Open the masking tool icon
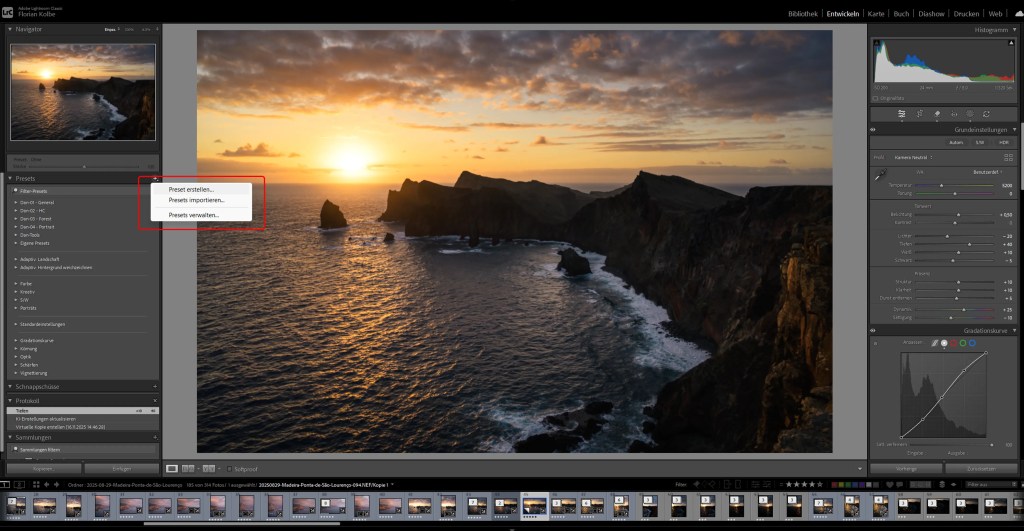The height and width of the screenshot is (531, 1024). [x=970, y=114]
